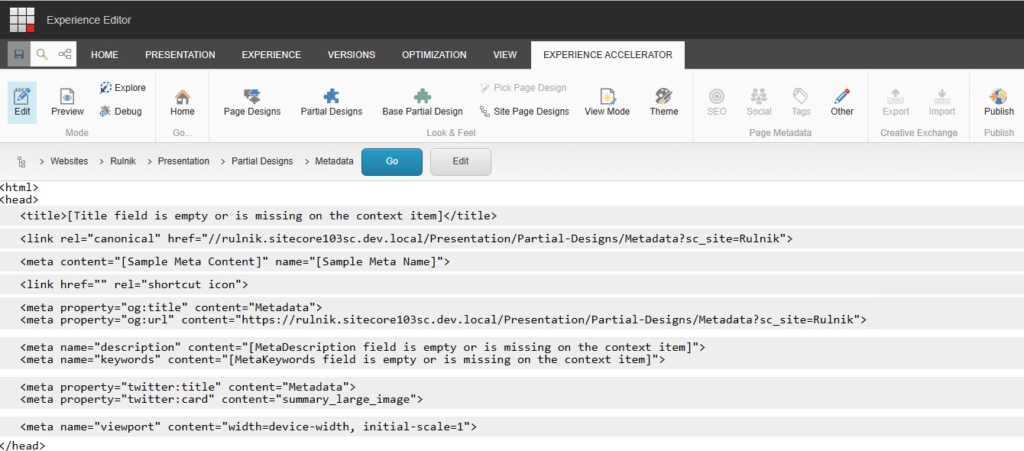The width and height of the screenshot is (1024, 451).
Task: Open Page Designs
Action: pos(252,102)
